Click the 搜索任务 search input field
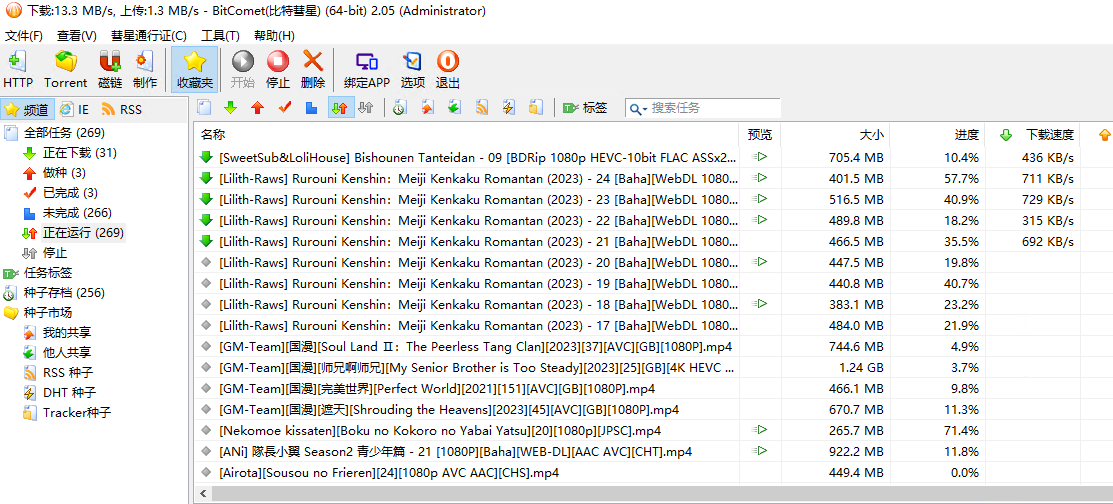 tap(710, 108)
